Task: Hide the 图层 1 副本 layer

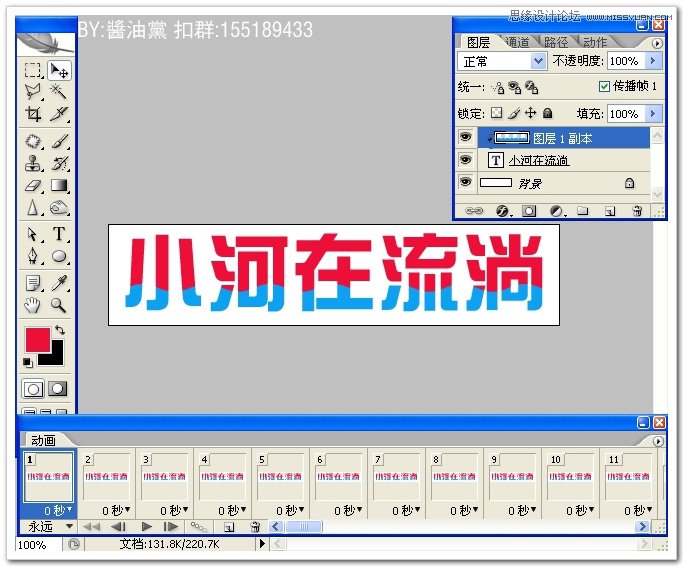Action: tap(466, 137)
